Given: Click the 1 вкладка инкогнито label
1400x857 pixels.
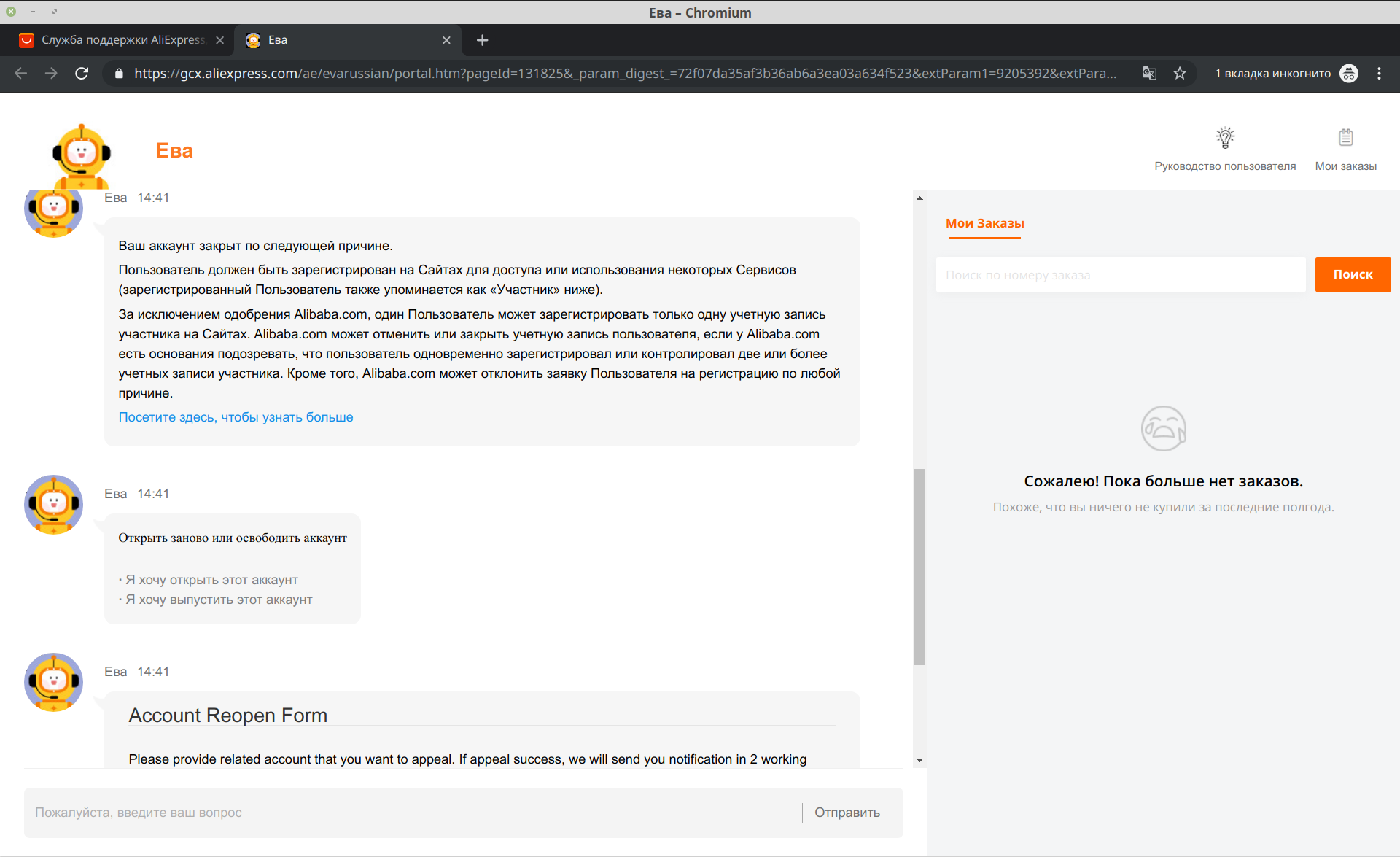Looking at the screenshot, I should (1272, 74).
